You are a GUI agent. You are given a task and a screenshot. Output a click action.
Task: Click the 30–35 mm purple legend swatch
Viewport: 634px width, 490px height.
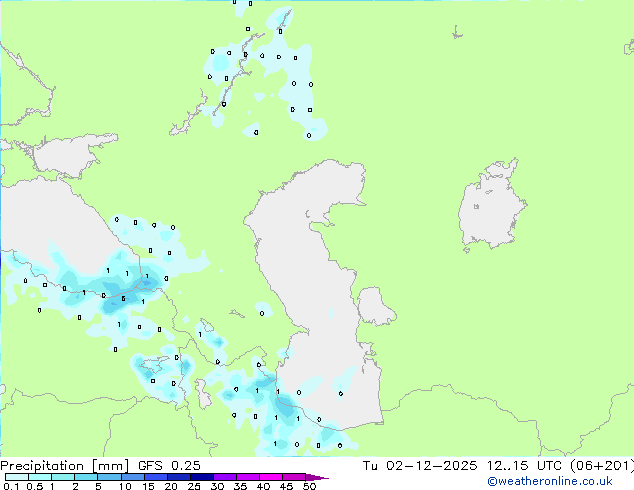(225, 477)
